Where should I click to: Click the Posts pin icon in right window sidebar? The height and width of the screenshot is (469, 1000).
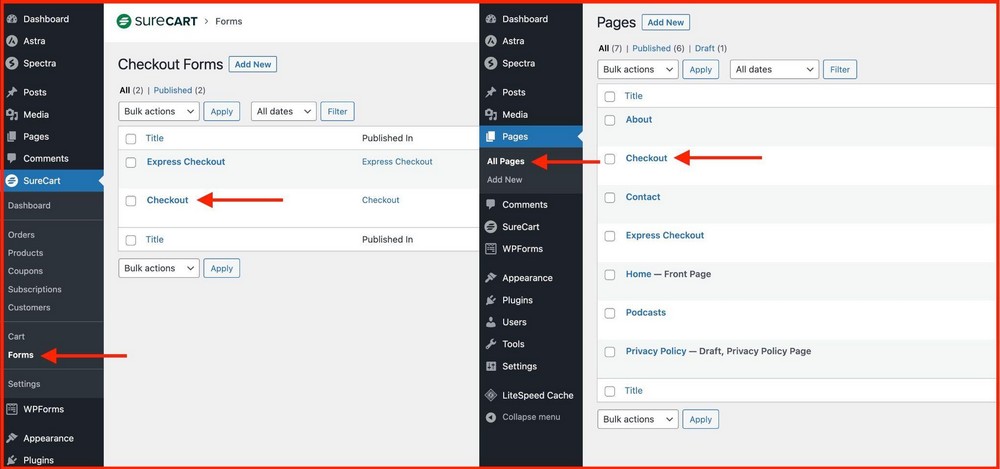tap(490, 92)
